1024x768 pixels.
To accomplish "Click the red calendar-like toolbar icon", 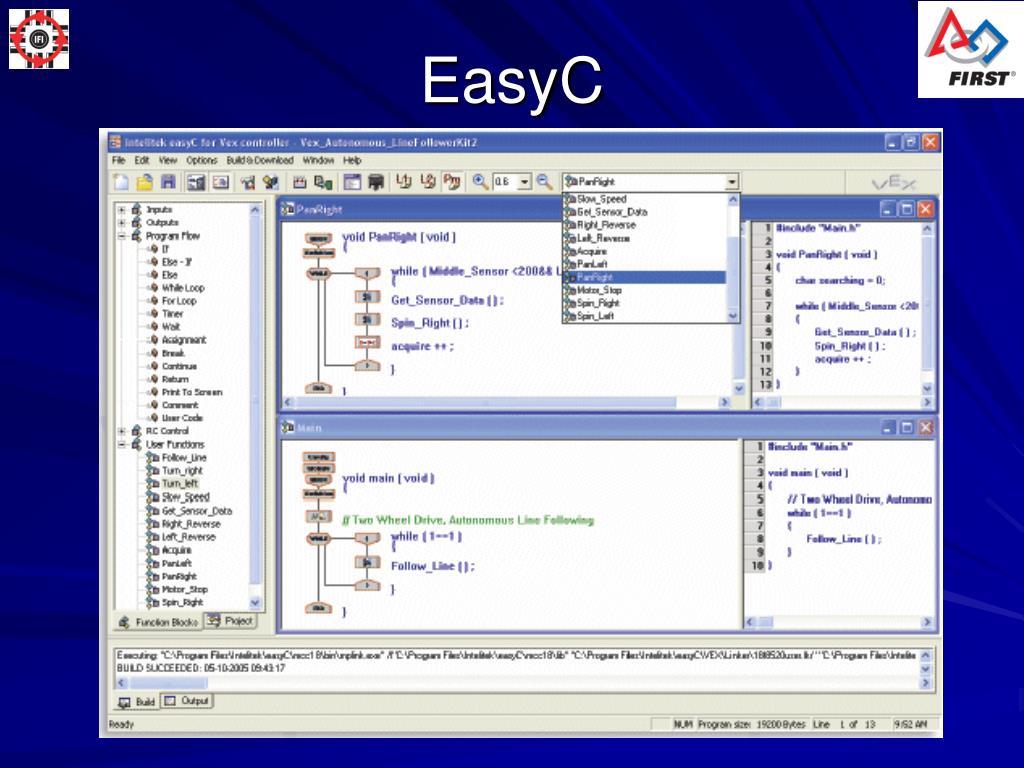I will (300, 182).
